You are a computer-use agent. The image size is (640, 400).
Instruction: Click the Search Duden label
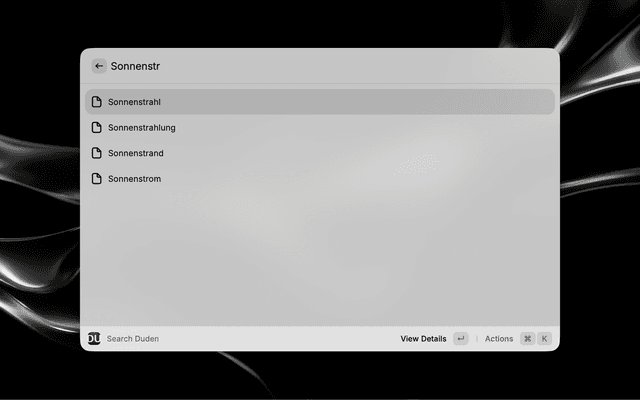[133, 339]
